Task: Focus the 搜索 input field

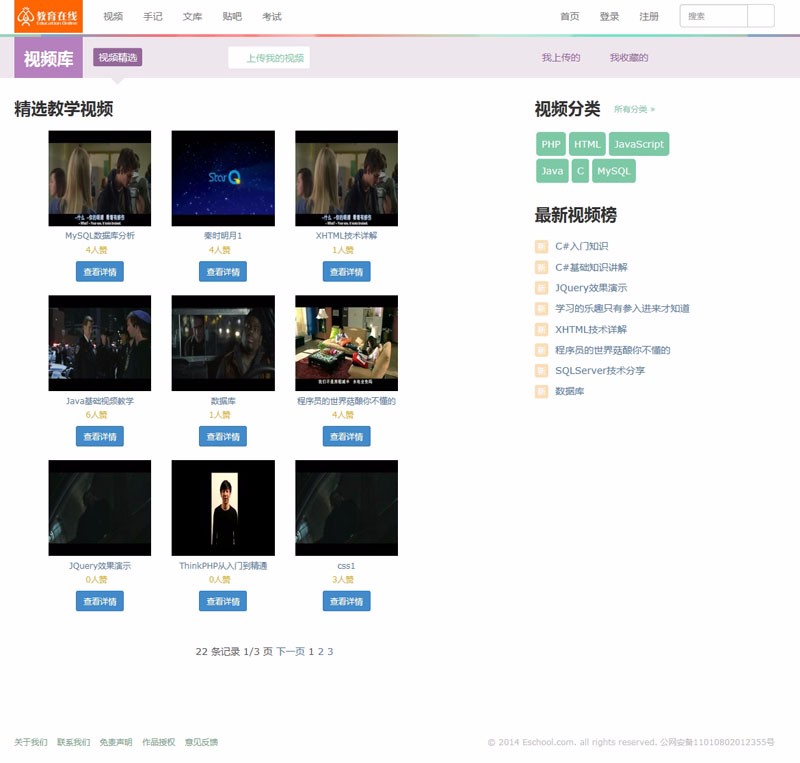Action: point(714,16)
